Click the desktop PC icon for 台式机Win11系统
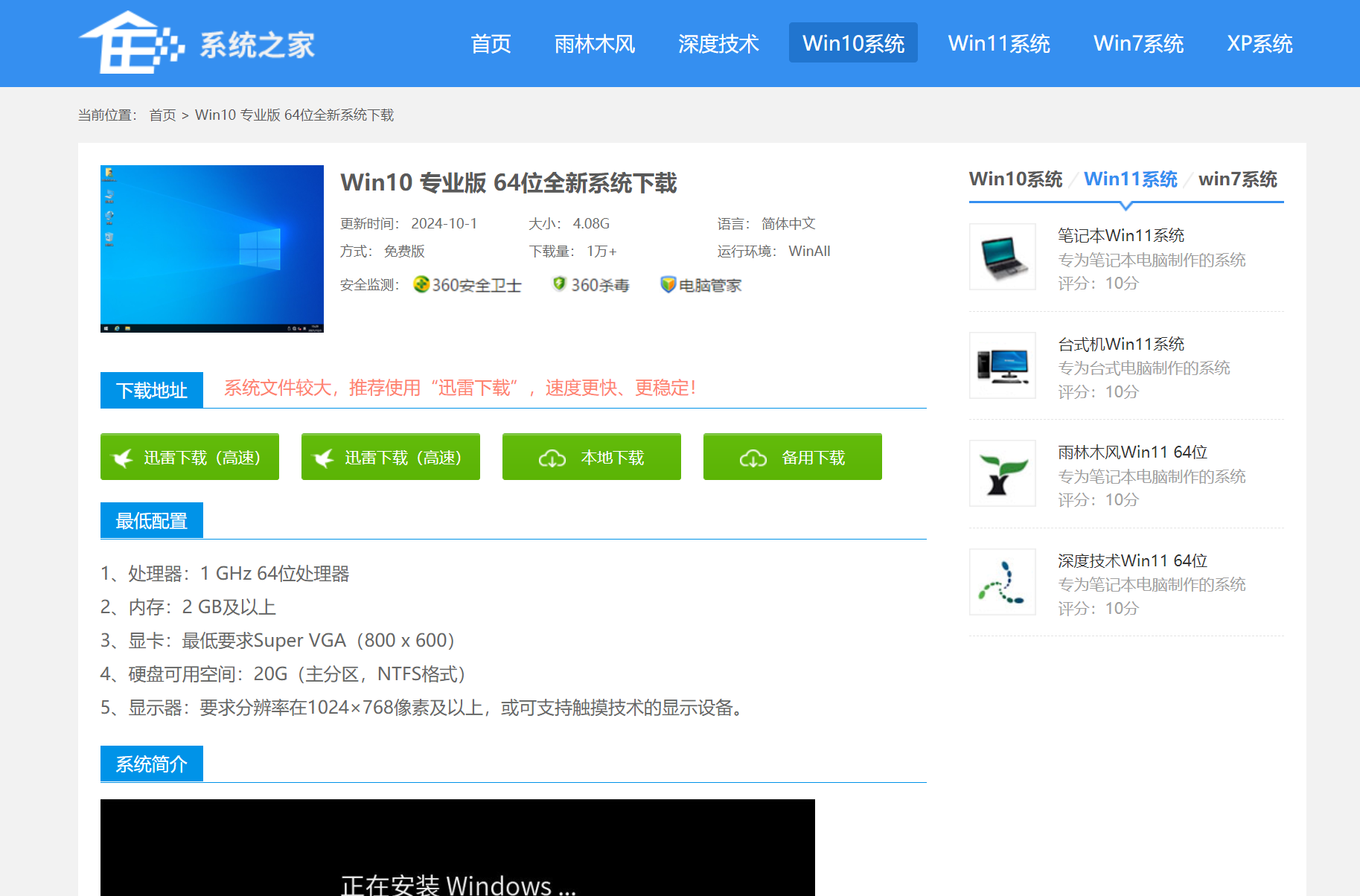Screen dimensions: 1360x896 point(1003,365)
